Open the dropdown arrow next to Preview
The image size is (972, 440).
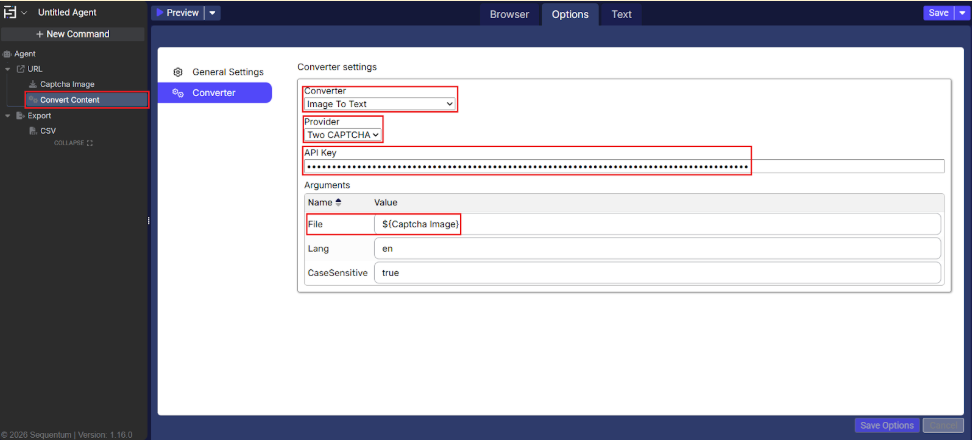(213, 13)
